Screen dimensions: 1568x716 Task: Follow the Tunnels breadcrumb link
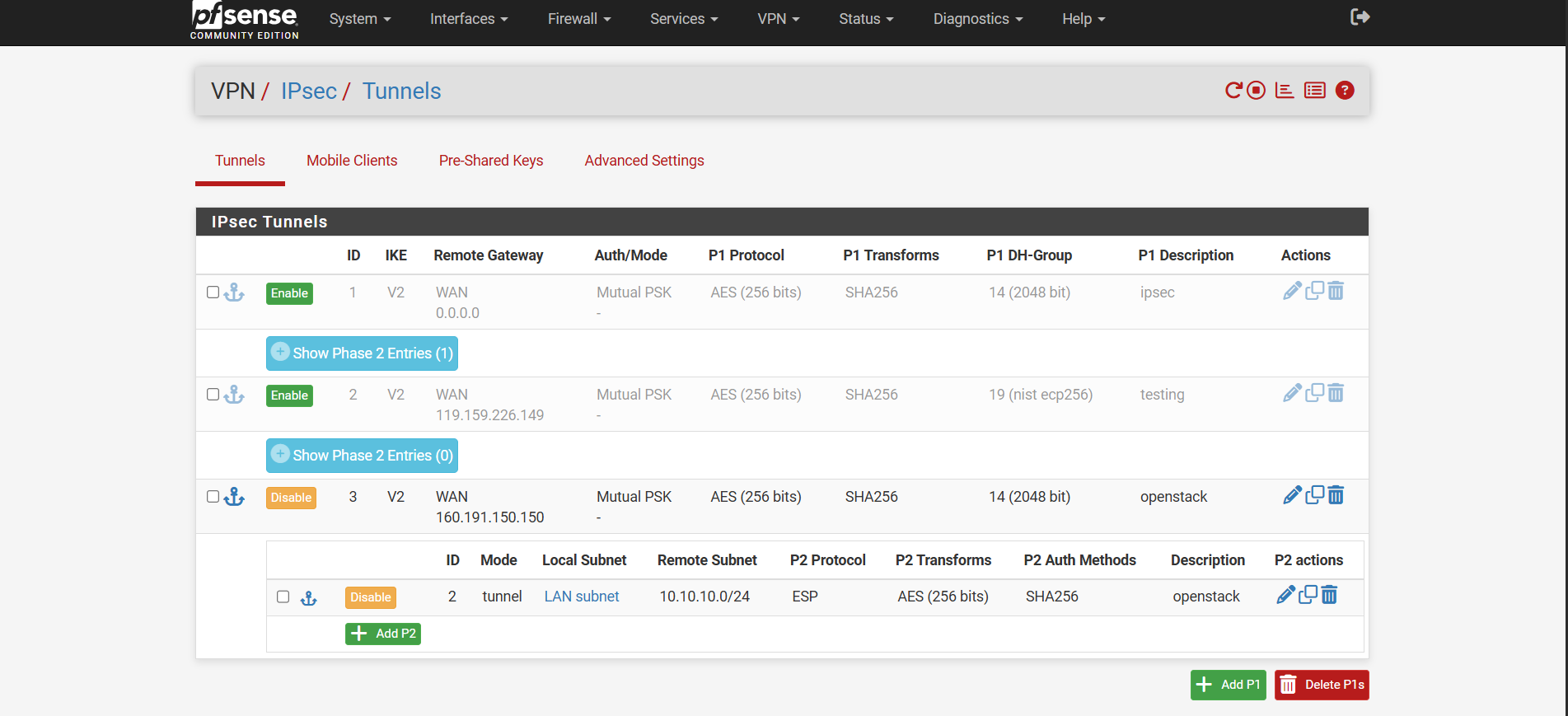tap(401, 91)
